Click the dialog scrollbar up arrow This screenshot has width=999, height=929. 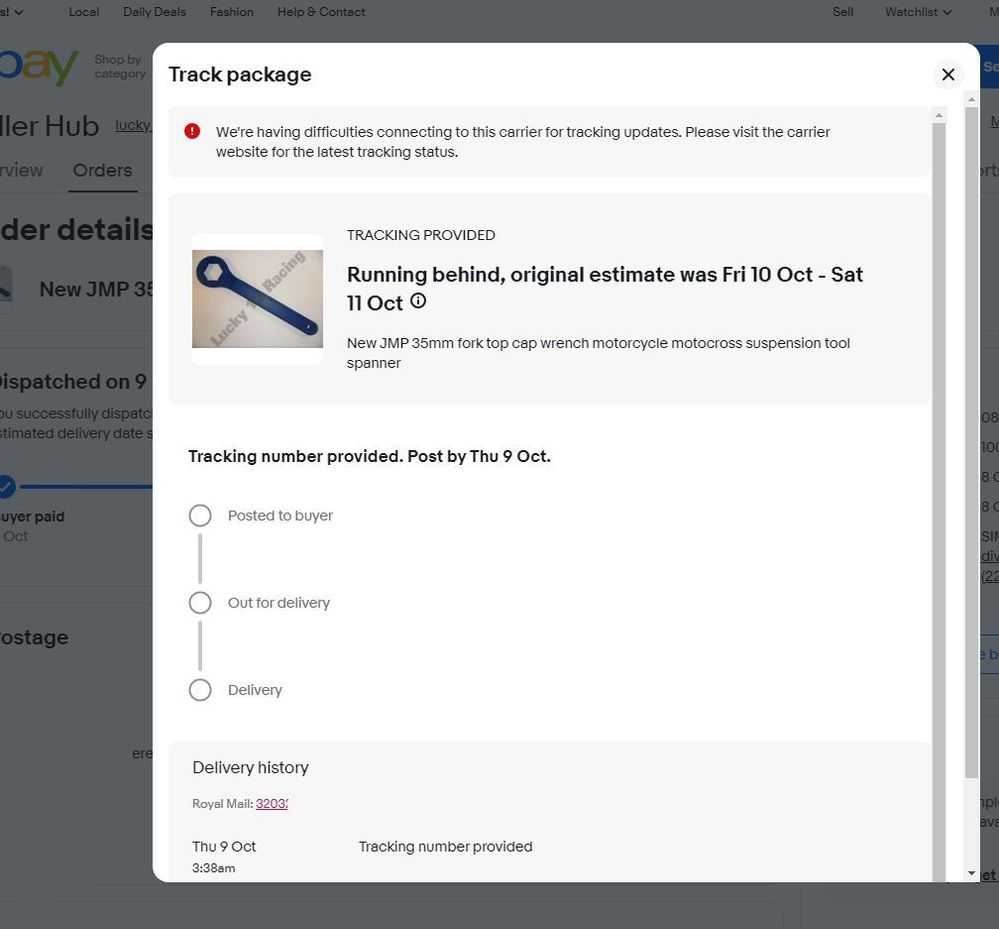938,116
